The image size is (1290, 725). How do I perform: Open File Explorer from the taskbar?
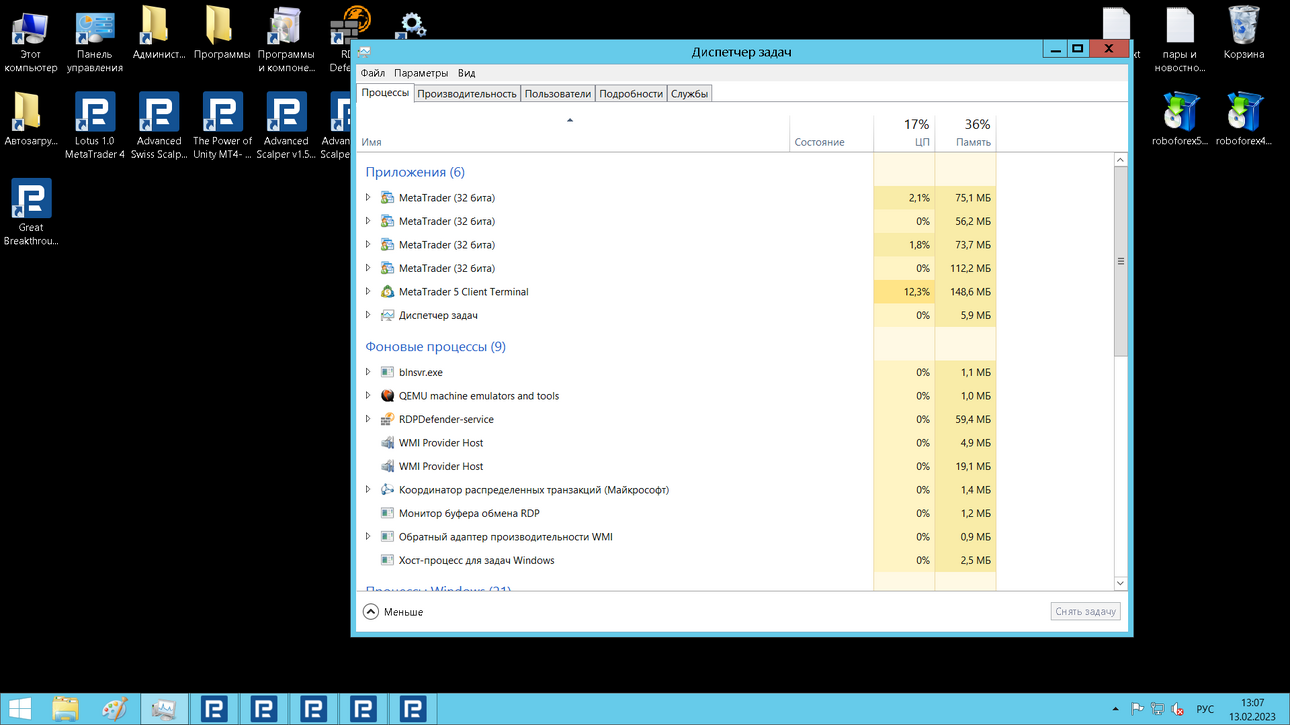click(x=65, y=709)
